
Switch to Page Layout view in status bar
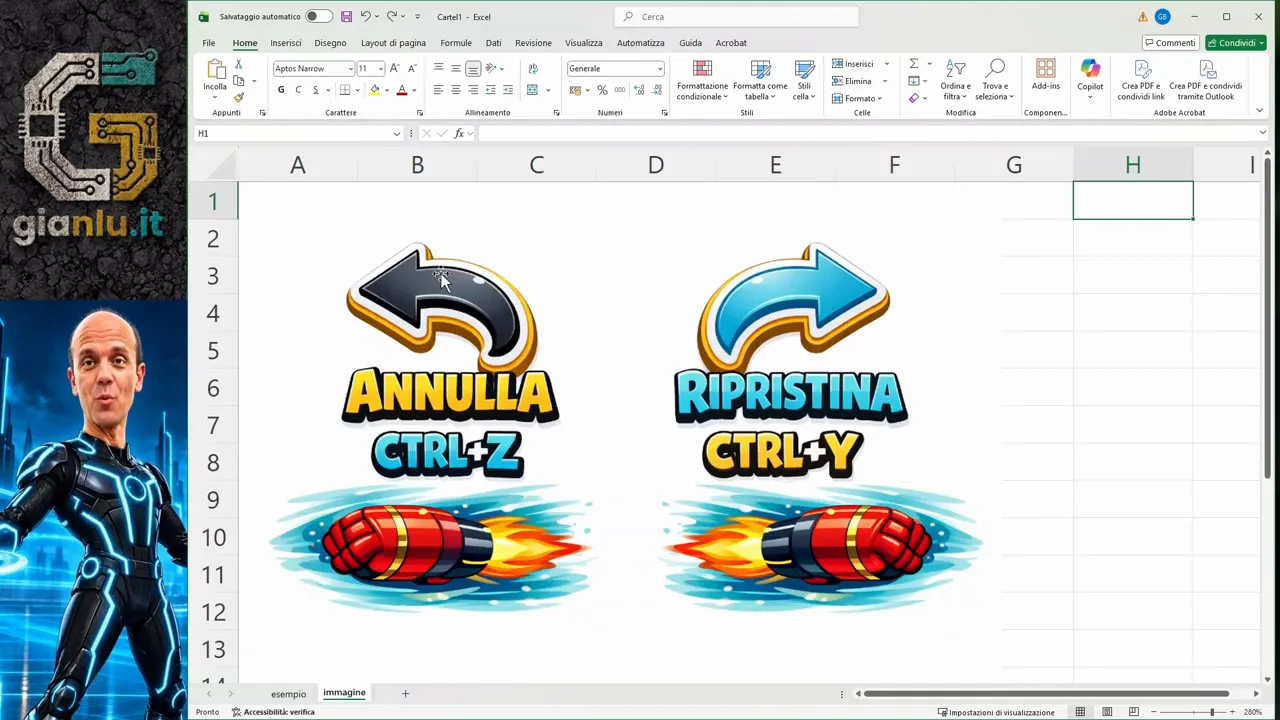point(1106,712)
